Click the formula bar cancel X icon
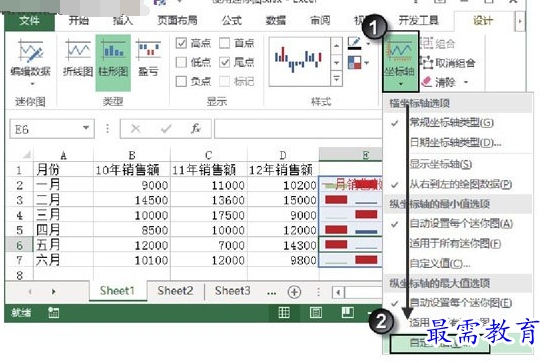 (136, 129)
